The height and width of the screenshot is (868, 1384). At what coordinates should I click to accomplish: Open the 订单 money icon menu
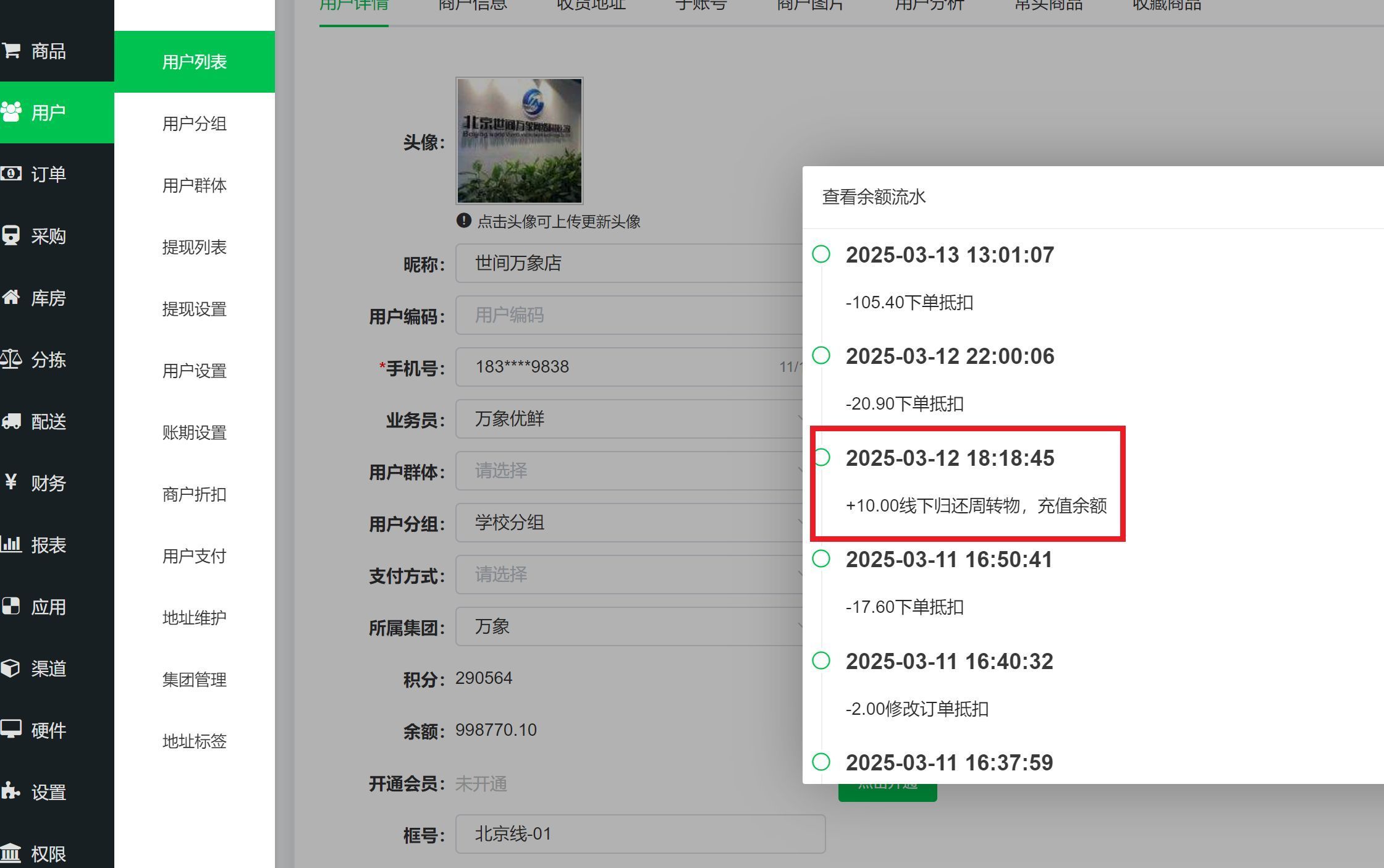12,174
